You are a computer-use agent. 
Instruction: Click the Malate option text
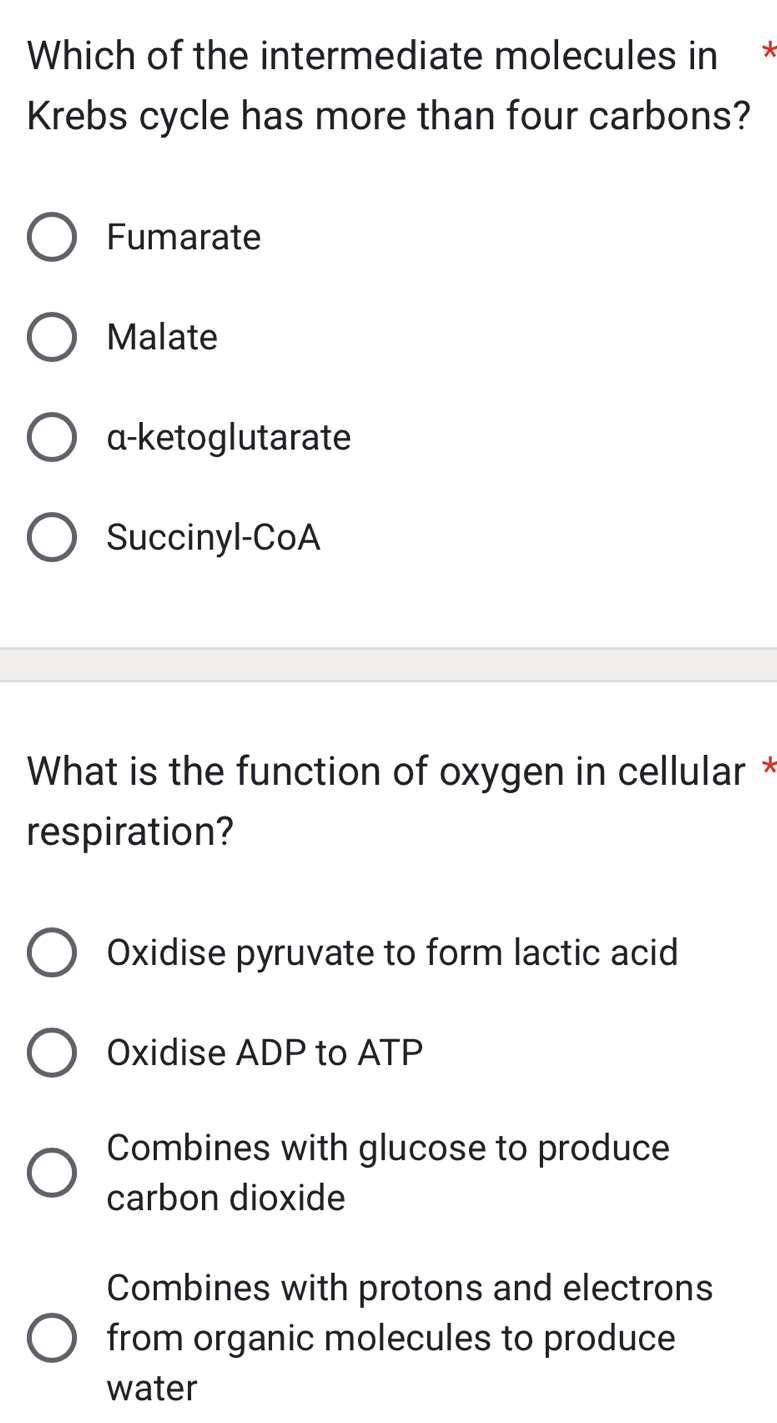(161, 337)
